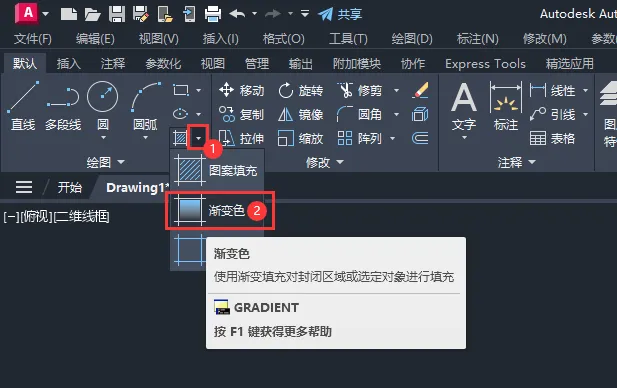The width and height of the screenshot is (617, 388).
Task: Expand the 圆弧 arc options arrow
Action: 146,138
